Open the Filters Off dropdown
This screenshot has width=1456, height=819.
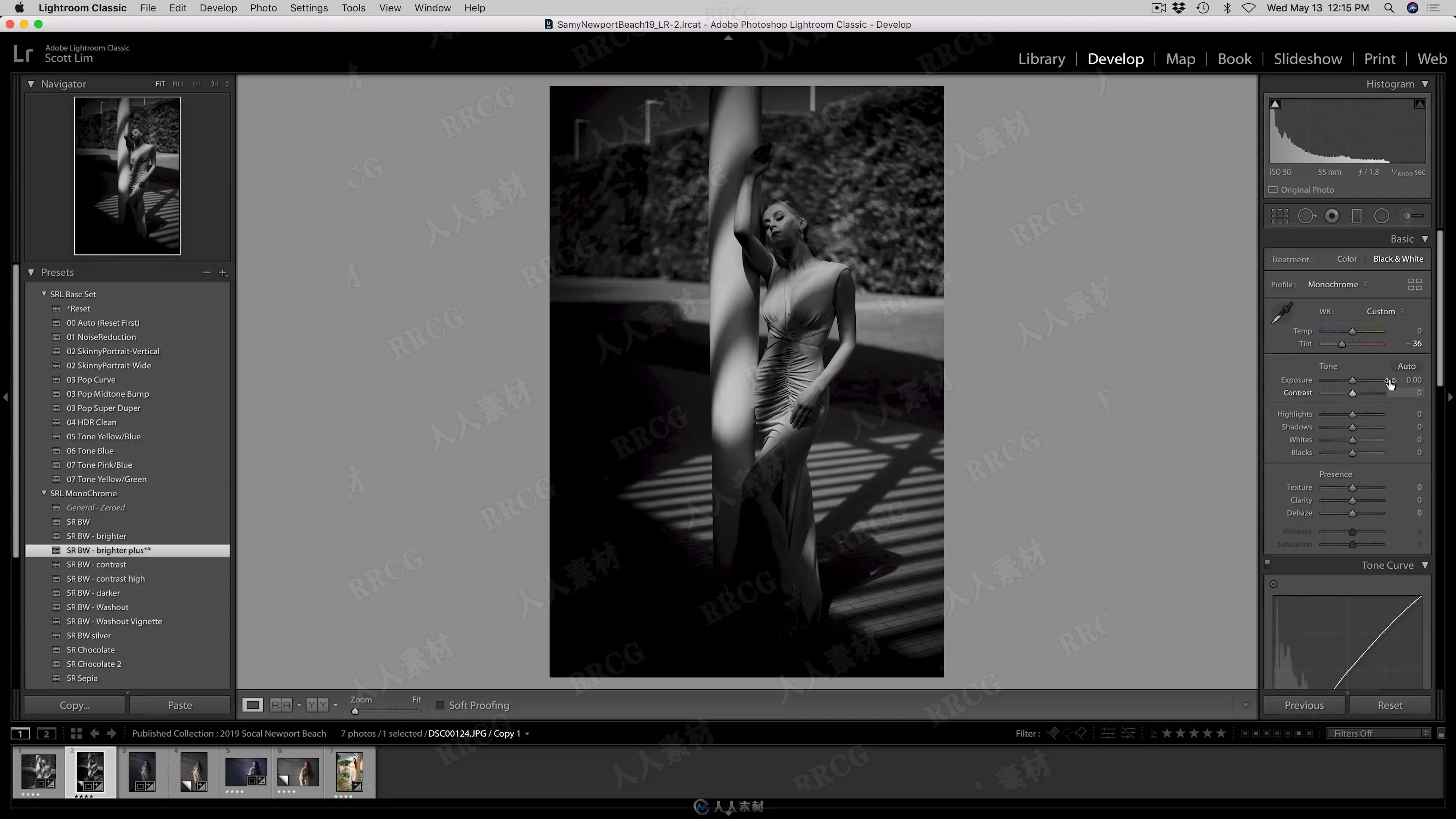[x=1379, y=734]
